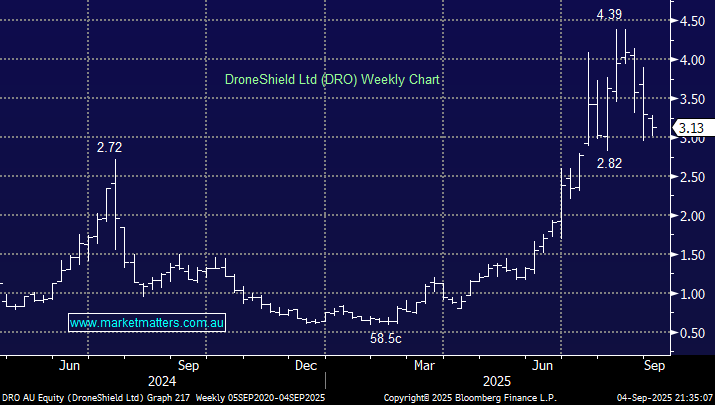715x405 pixels.
Task: Click the 2025 year label
Action: point(497,381)
